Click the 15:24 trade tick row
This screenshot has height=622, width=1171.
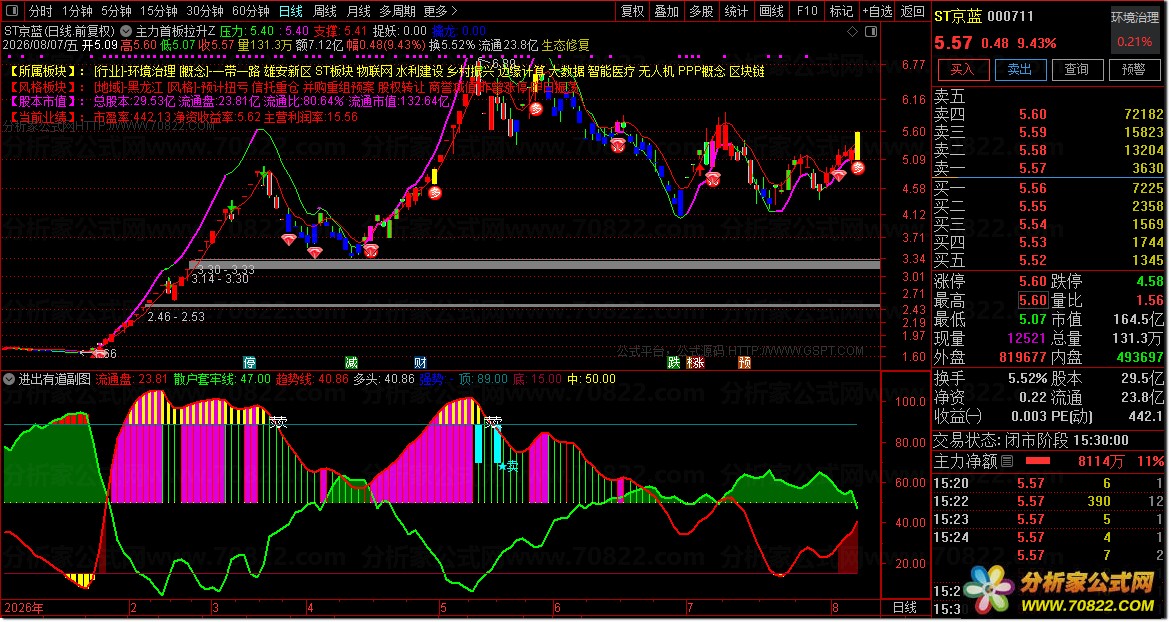point(1049,537)
